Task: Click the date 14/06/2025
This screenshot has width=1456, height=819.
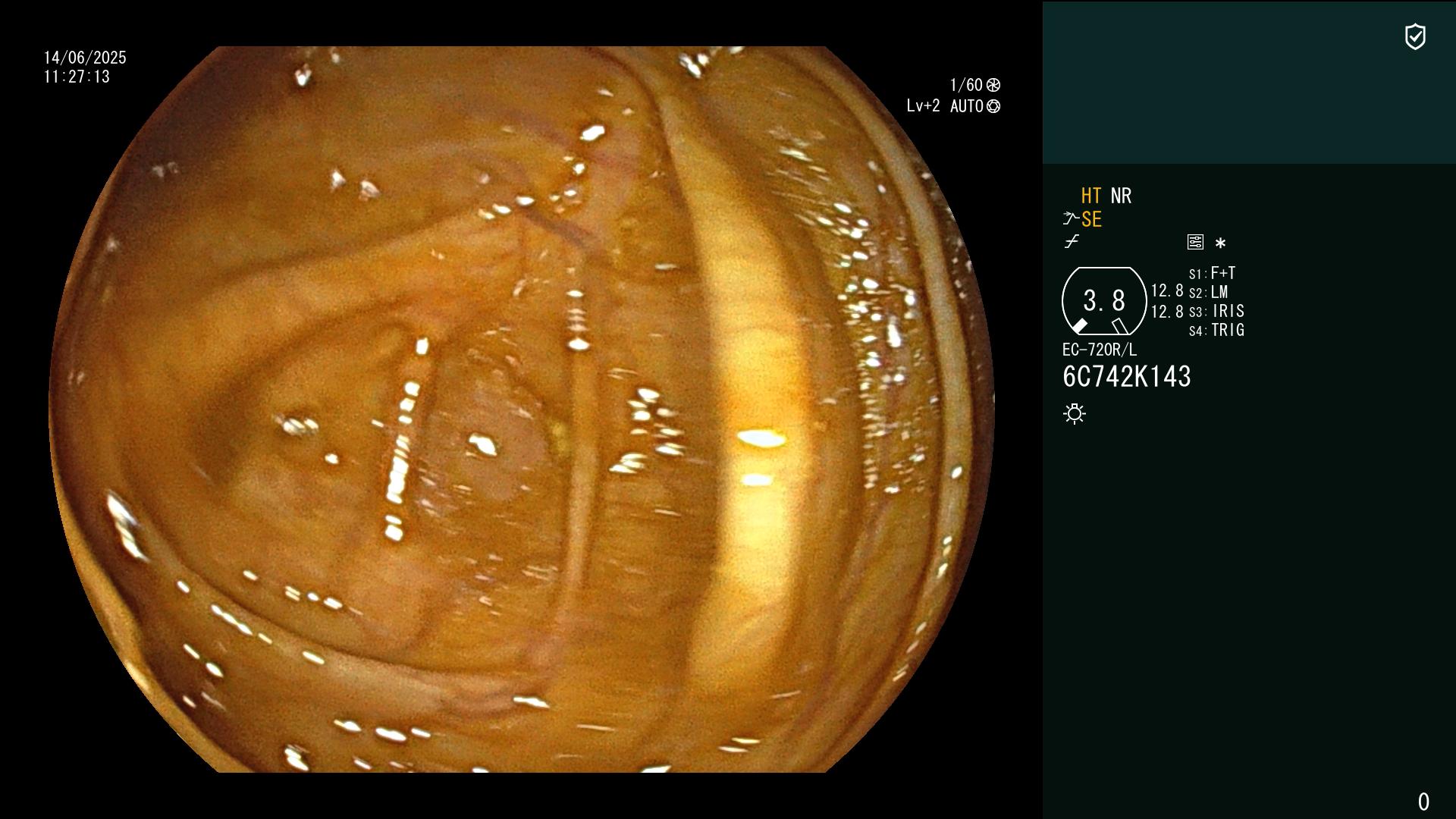Action: click(x=85, y=58)
